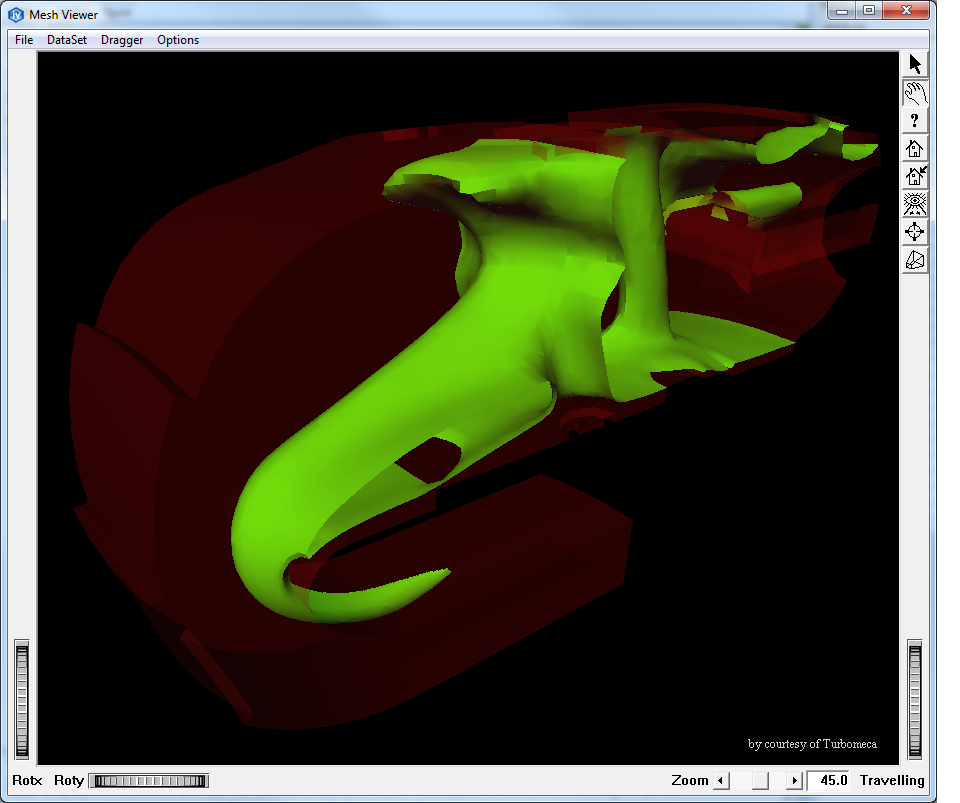960x803 pixels.
Task: Click the Zoom left arrow button
Action: 721,780
